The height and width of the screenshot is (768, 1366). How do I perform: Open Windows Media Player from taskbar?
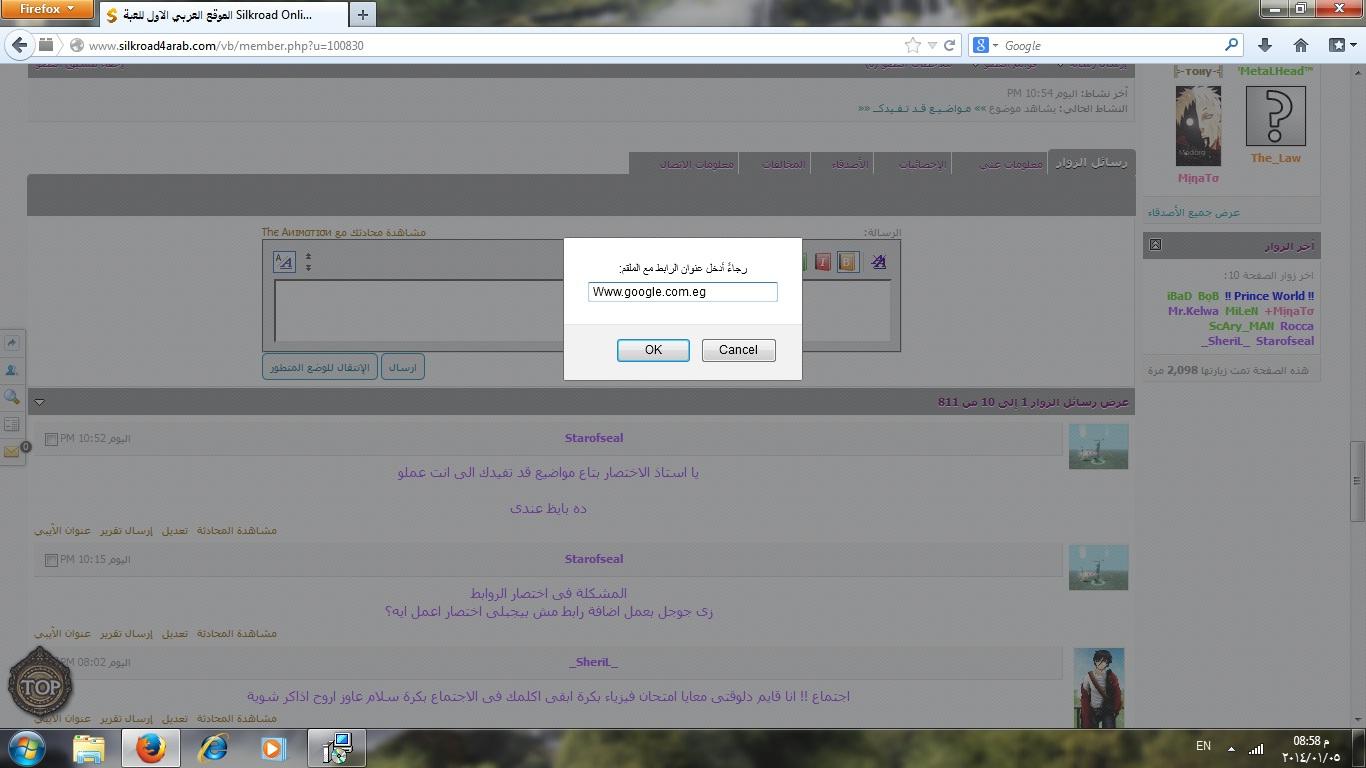coord(273,748)
